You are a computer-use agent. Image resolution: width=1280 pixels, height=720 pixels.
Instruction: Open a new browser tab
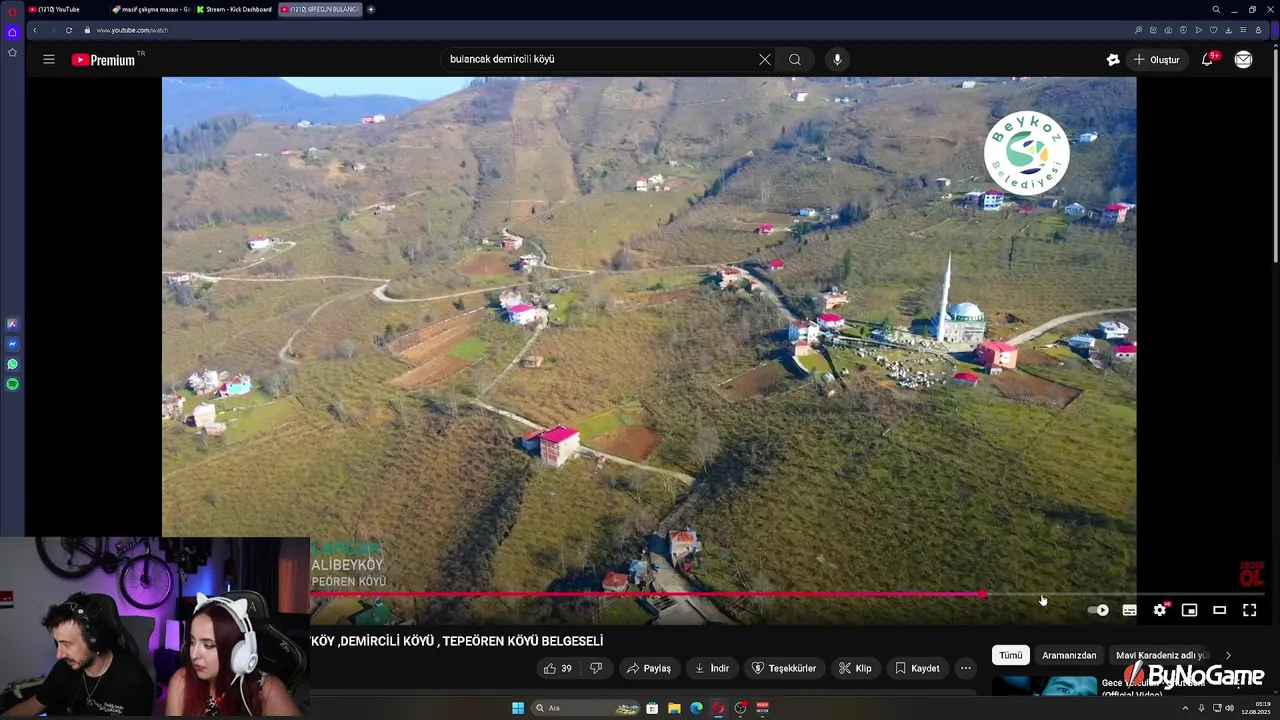coord(371,9)
